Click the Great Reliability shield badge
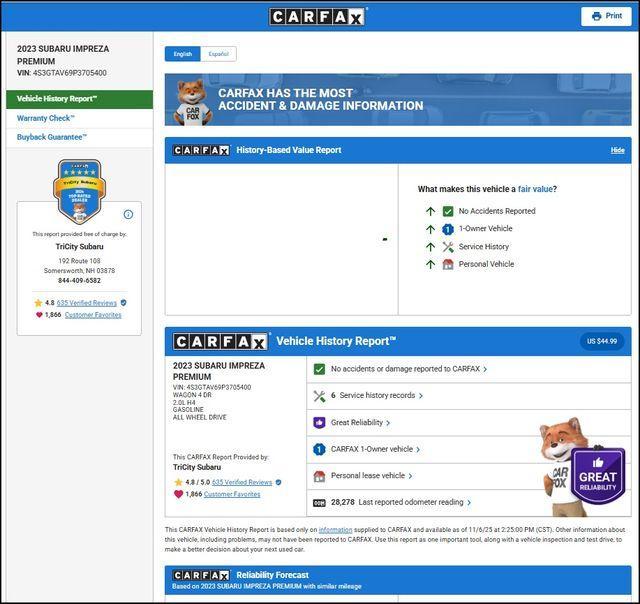This screenshot has height=604, width=640. 598,474
